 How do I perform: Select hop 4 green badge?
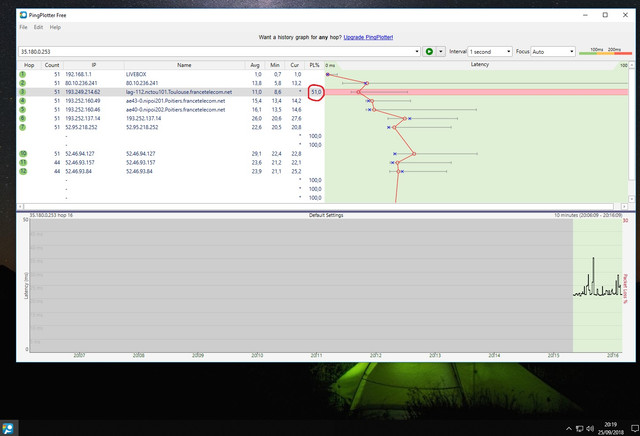22,100
